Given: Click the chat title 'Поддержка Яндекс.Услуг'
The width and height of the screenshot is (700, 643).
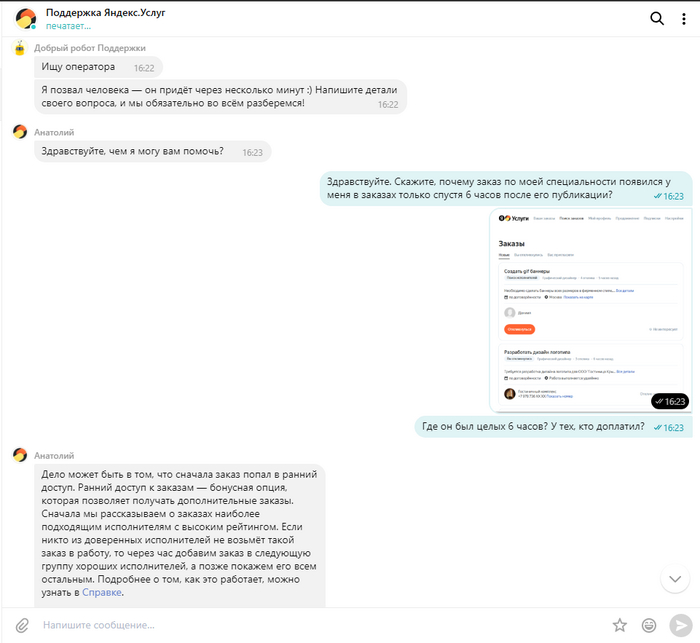Looking at the screenshot, I should (x=105, y=13).
